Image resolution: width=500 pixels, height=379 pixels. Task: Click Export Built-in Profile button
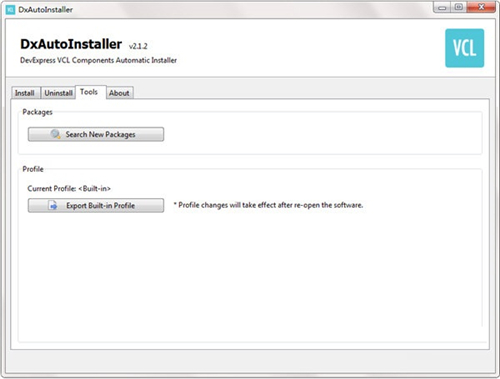[96, 205]
